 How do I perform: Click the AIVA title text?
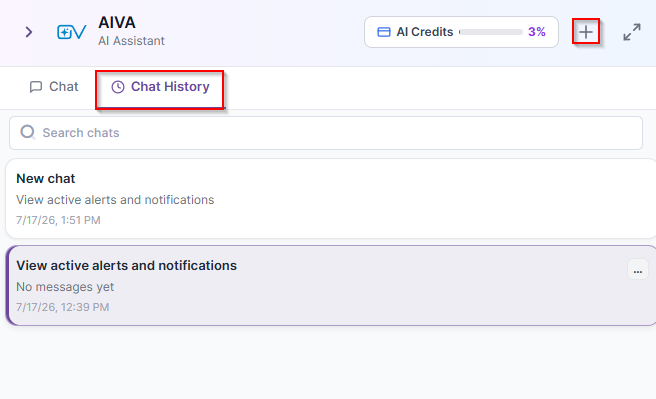117,23
